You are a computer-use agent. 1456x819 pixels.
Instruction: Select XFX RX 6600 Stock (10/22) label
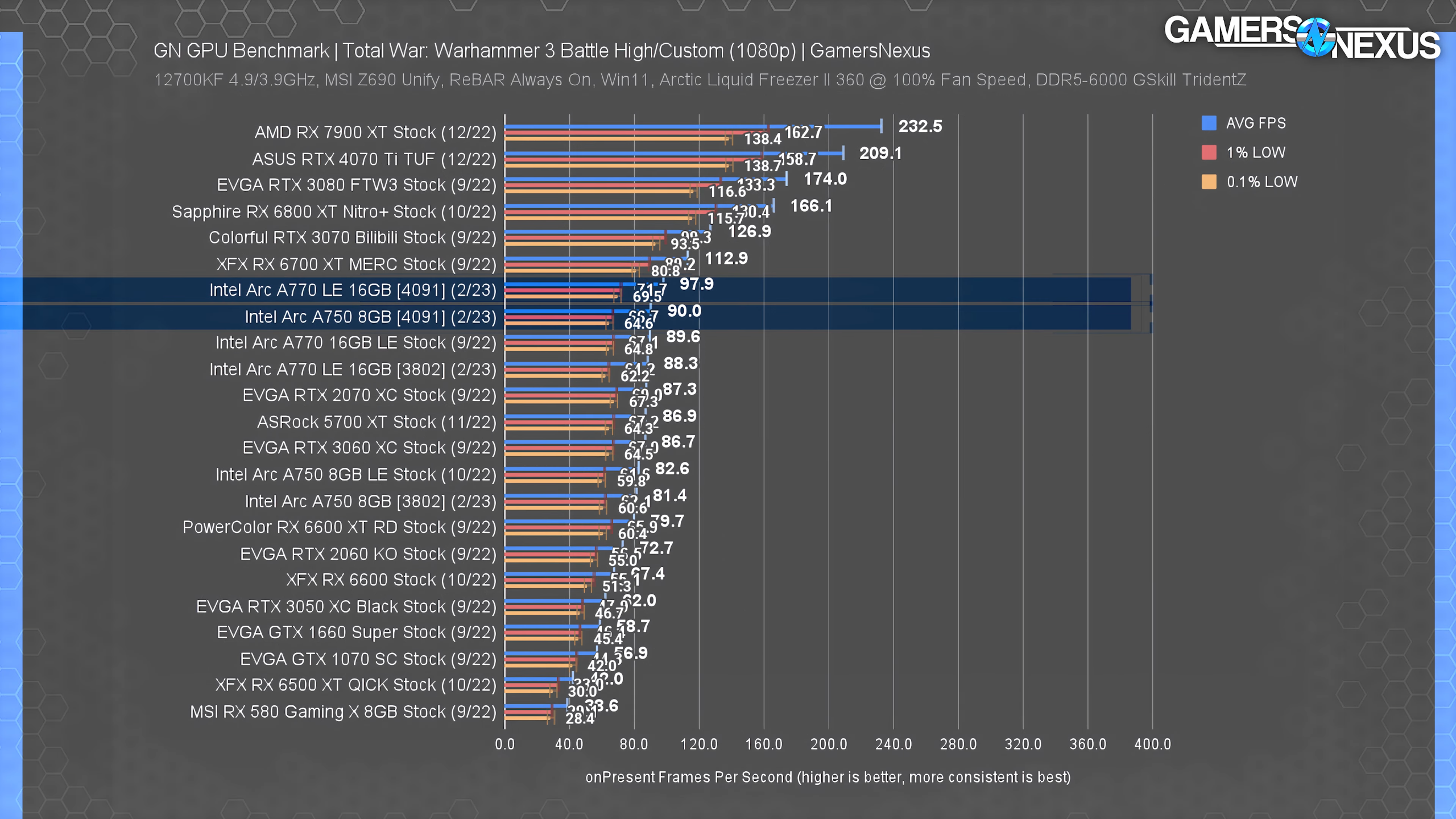click(391, 580)
